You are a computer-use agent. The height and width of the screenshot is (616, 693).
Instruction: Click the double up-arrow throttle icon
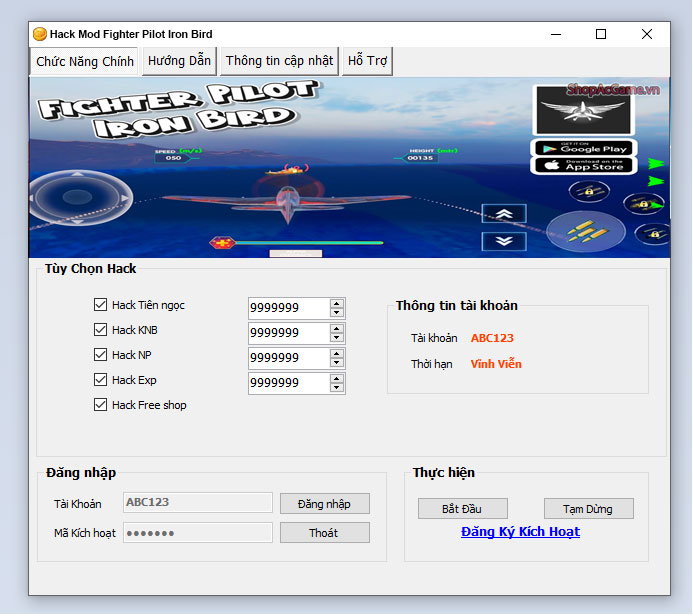[x=504, y=214]
